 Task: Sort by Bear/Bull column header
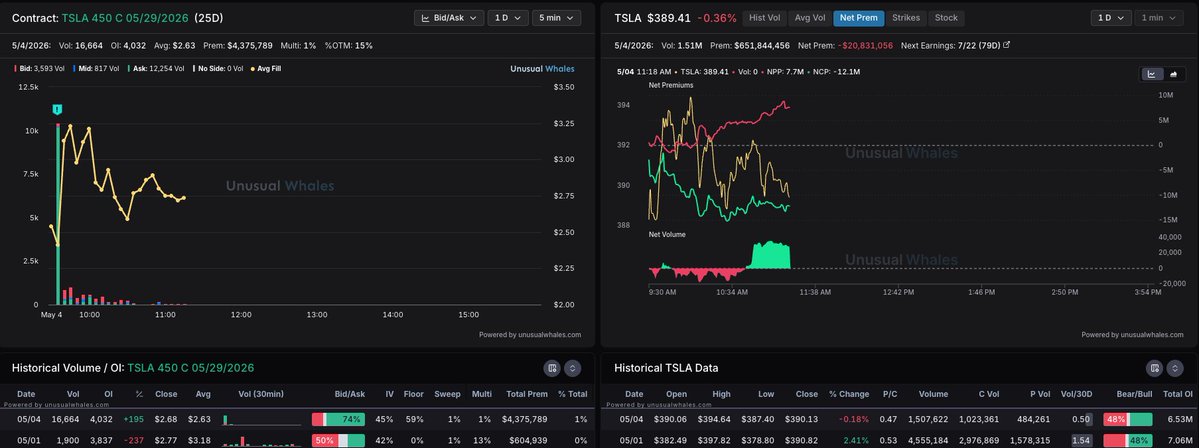point(1133,394)
